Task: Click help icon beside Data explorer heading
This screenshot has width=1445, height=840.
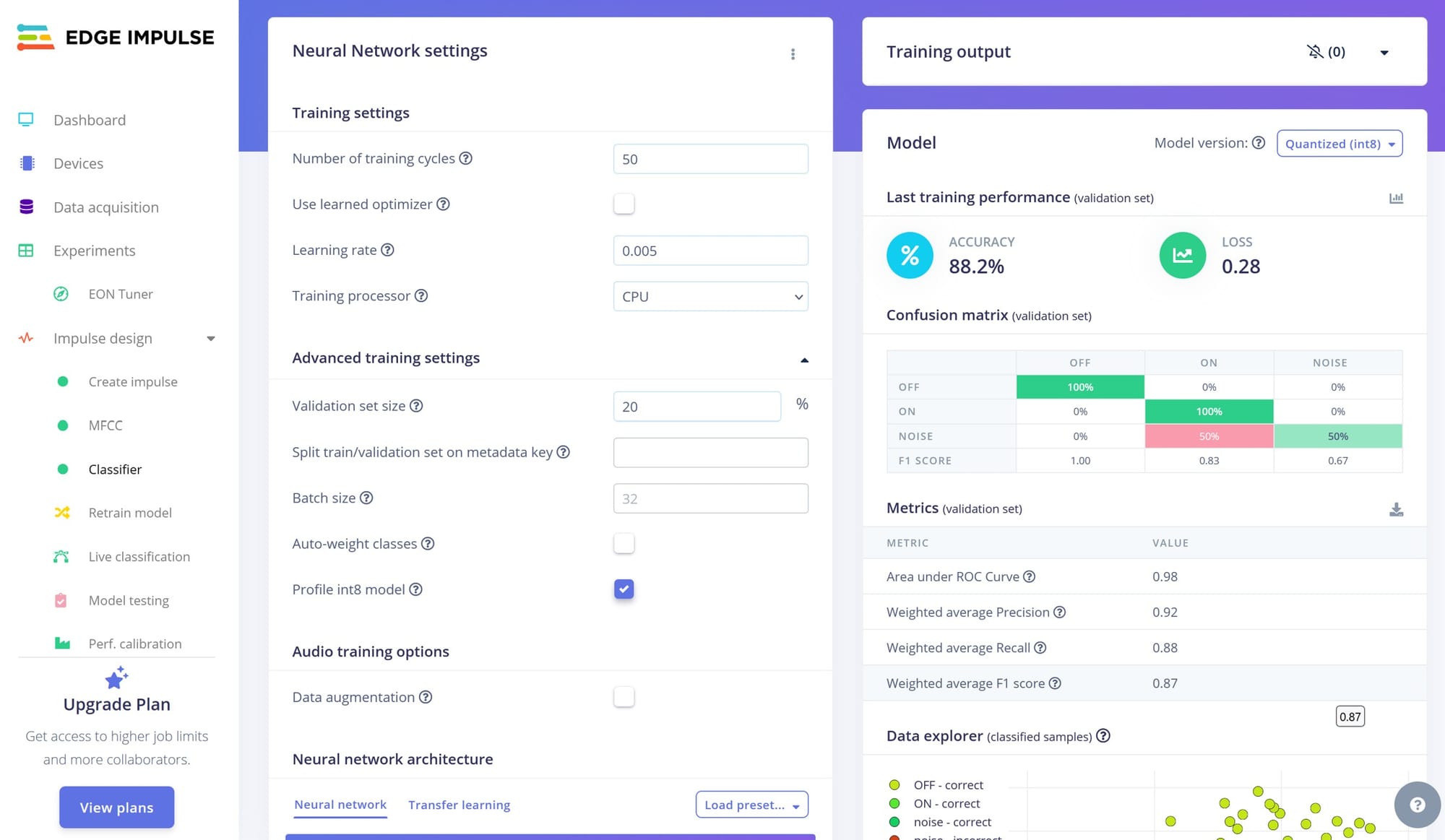Action: (x=1103, y=736)
